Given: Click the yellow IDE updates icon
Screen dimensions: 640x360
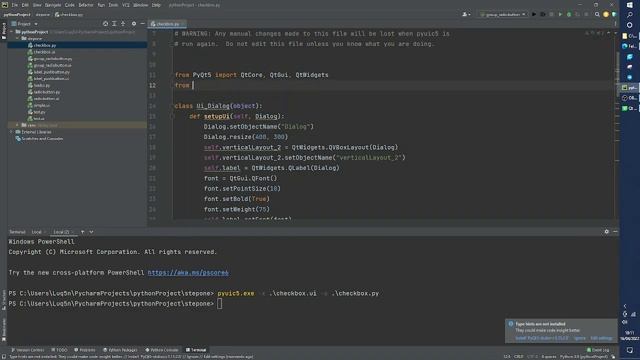Looking at the screenshot, I should [606, 15].
